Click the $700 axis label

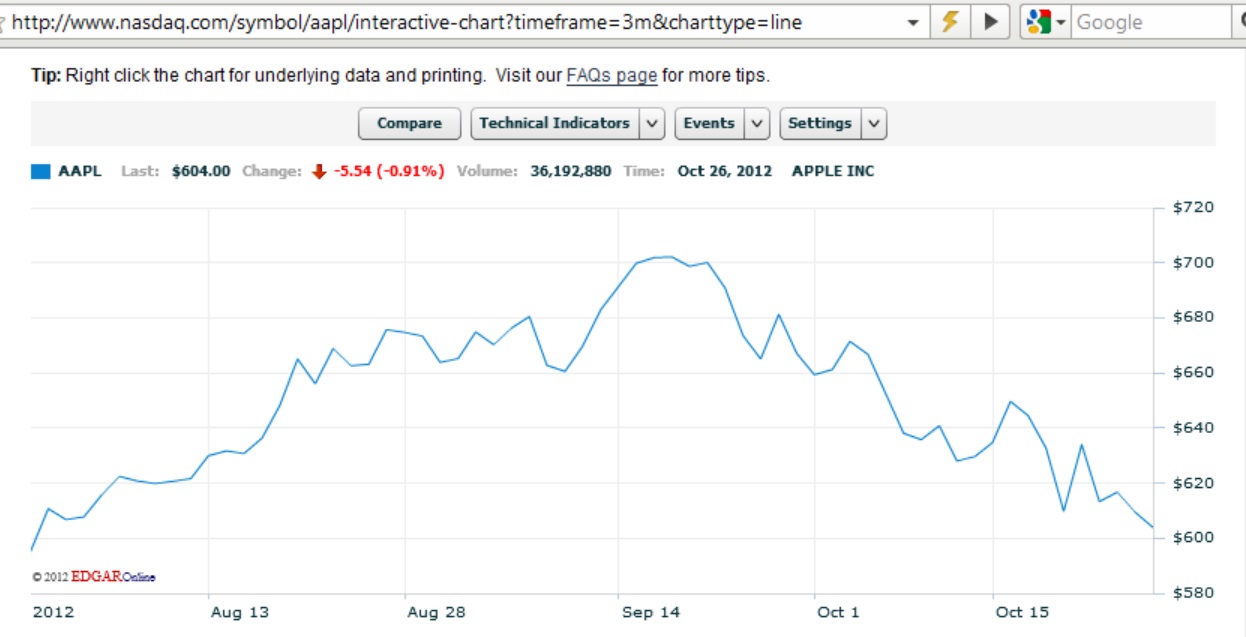click(x=1192, y=263)
